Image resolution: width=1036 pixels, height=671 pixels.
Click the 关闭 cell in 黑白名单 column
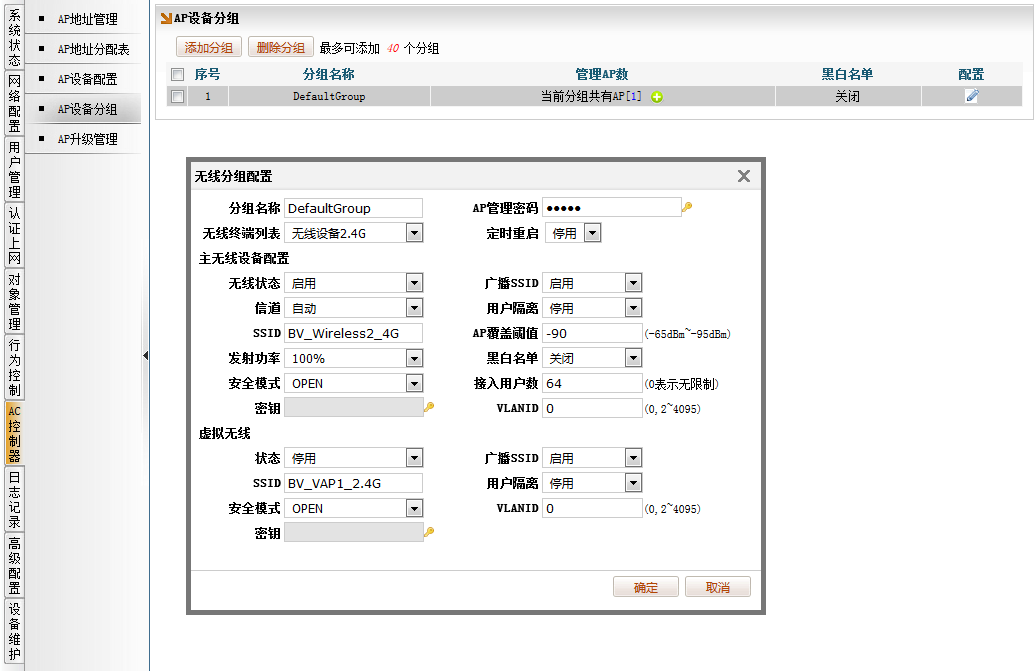848,96
